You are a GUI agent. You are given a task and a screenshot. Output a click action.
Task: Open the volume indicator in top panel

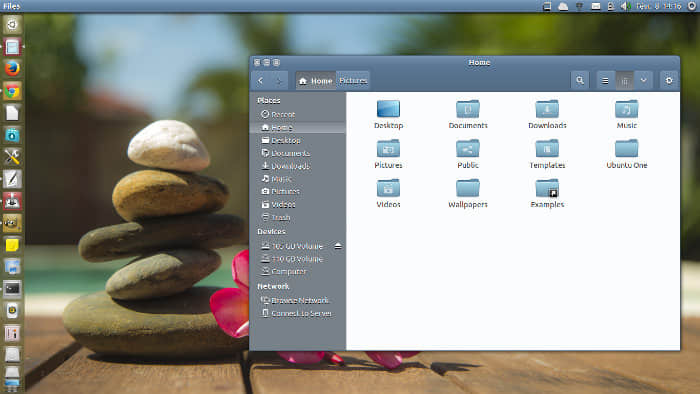pyautogui.click(x=625, y=6)
